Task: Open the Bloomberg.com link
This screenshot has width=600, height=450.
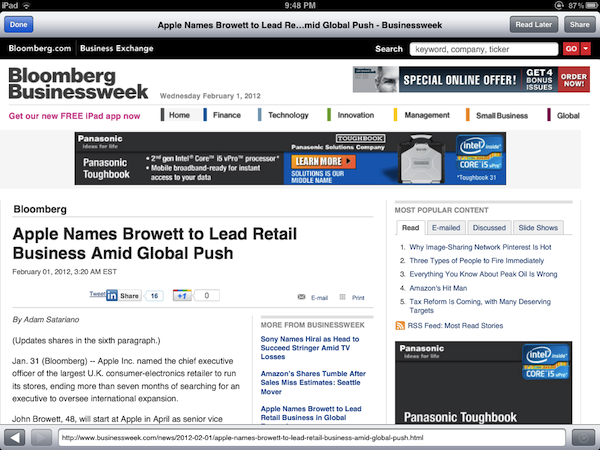Action: [x=39, y=49]
